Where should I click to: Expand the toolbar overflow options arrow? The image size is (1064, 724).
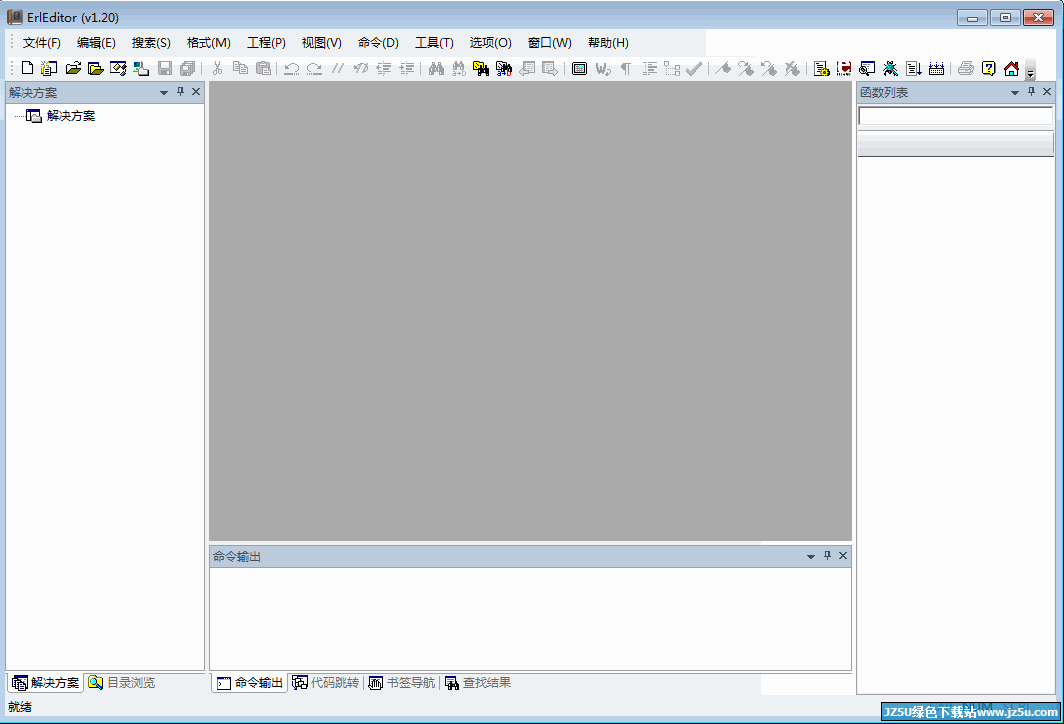click(x=1030, y=70)
